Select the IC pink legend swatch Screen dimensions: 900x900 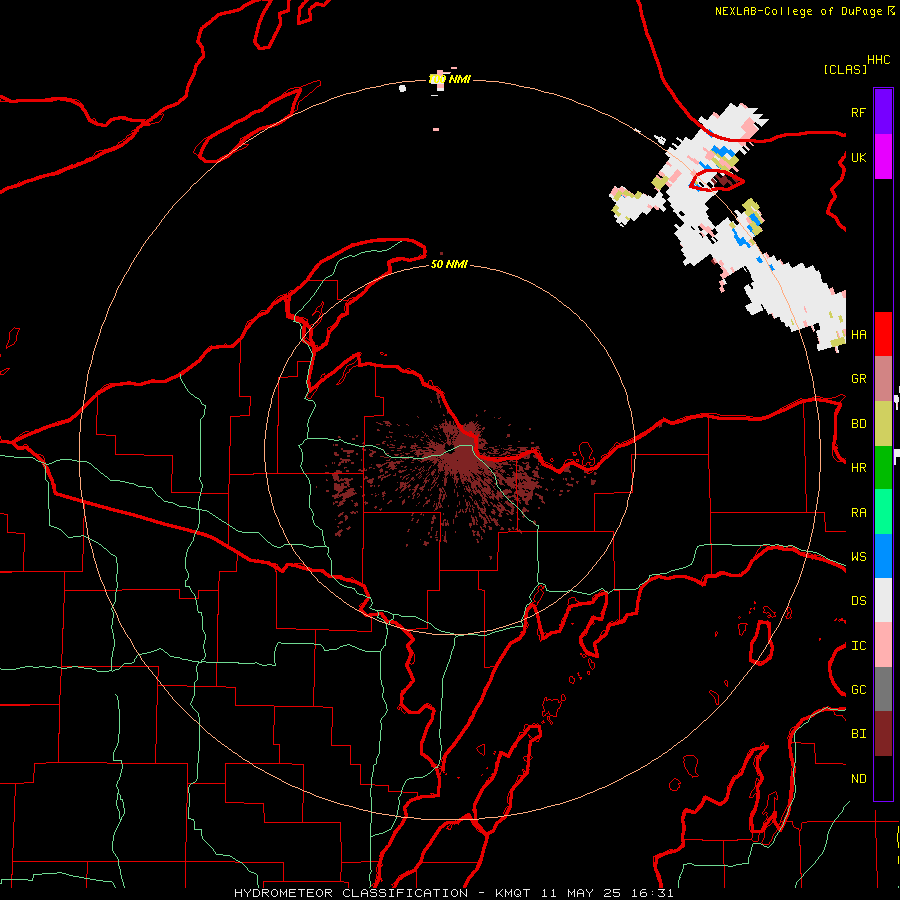tap(883, 645)
